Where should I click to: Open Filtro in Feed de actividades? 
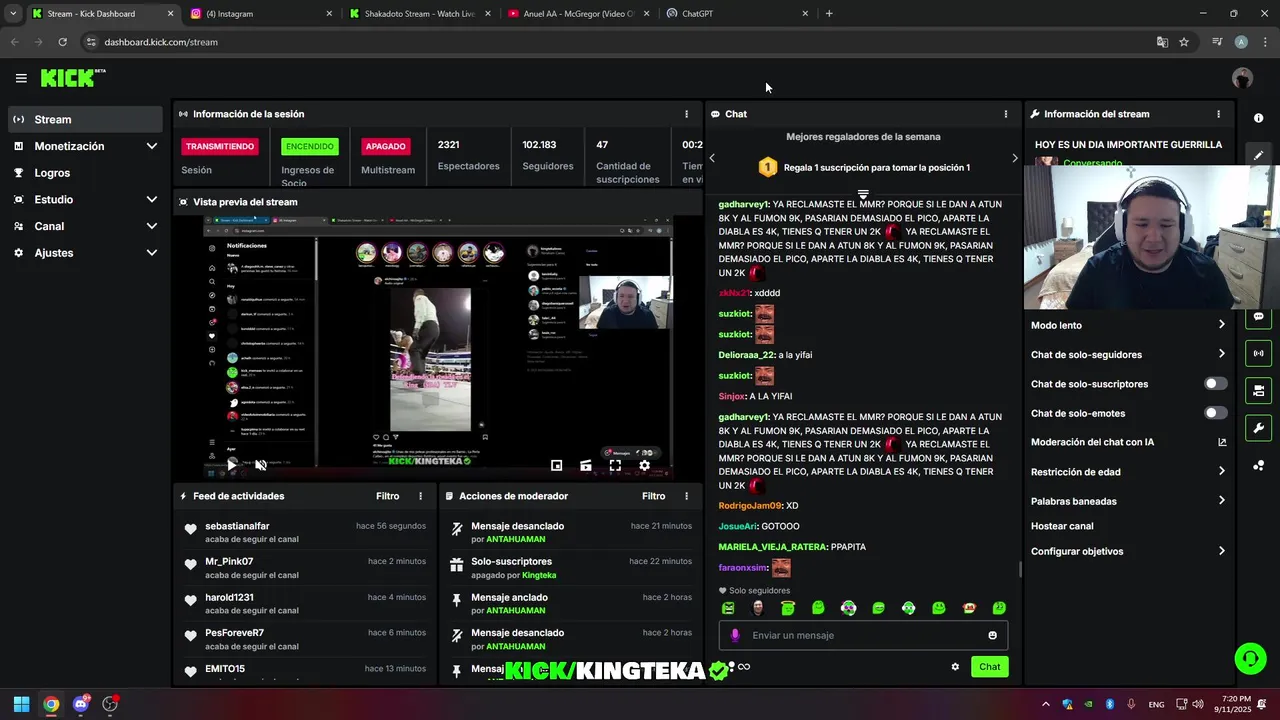(x=387, y=496)
